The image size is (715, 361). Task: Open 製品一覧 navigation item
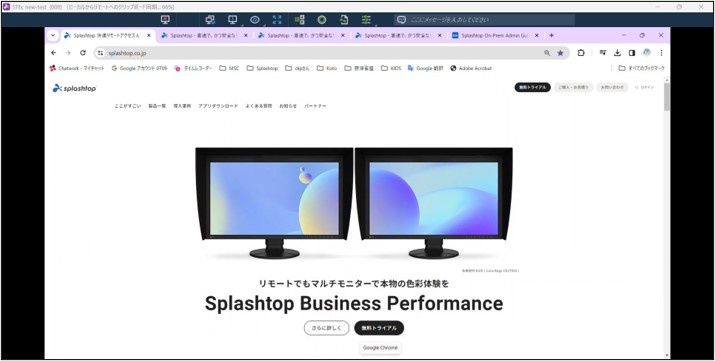(157, 106)
